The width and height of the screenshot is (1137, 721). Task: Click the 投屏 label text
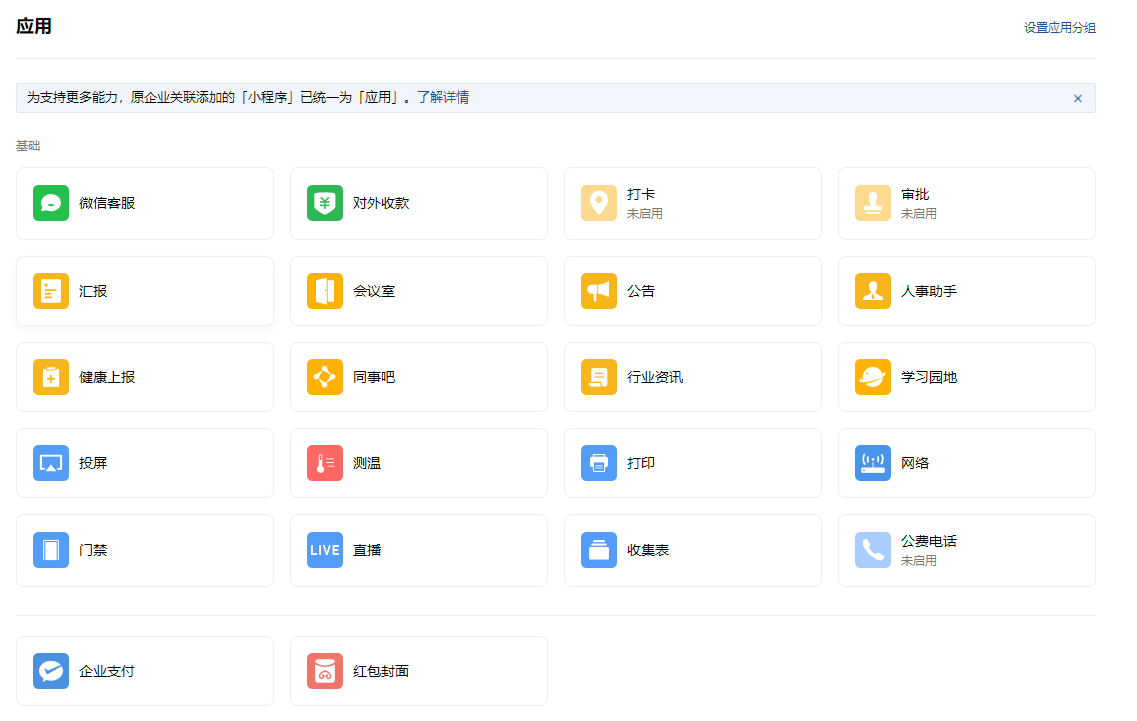tap(93, 463)
